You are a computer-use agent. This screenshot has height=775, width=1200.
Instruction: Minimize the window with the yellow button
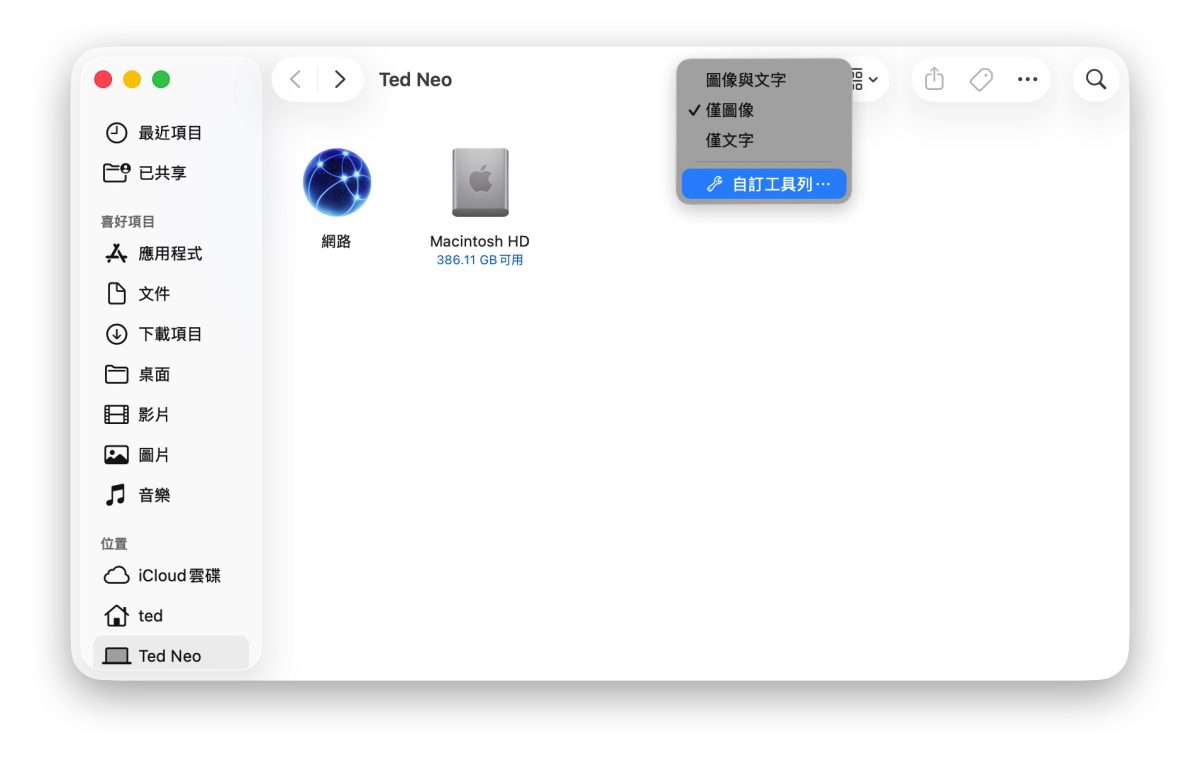[x=132, y=79]
